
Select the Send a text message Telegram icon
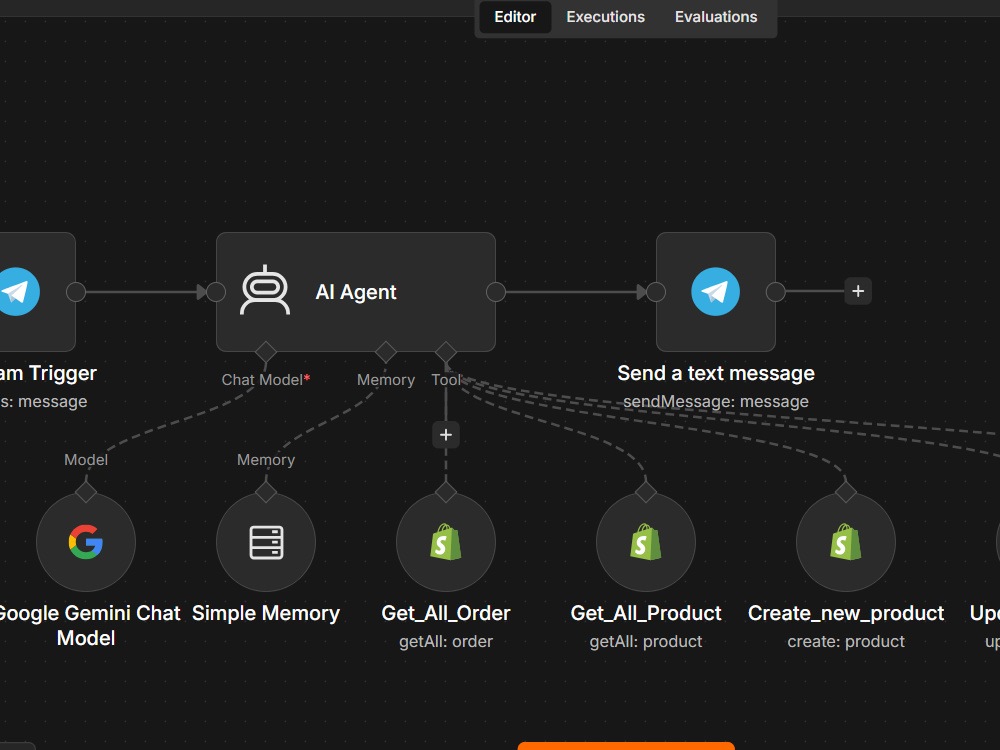[x=716, y=291]
